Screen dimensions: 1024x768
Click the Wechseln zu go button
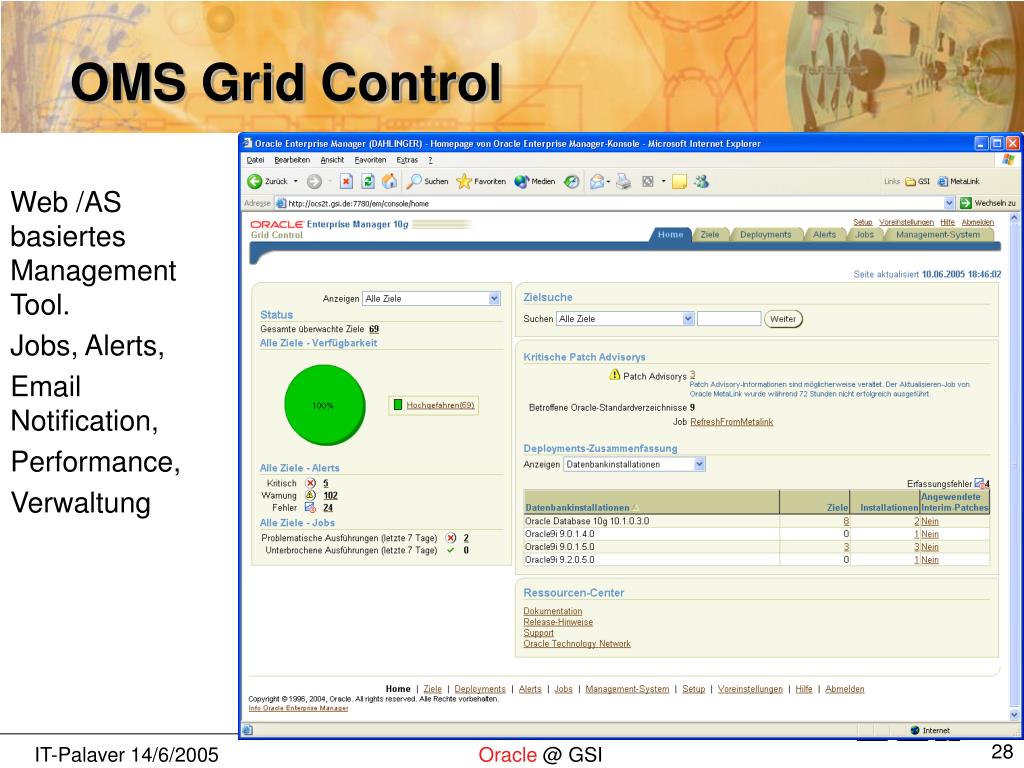[987, 203]
